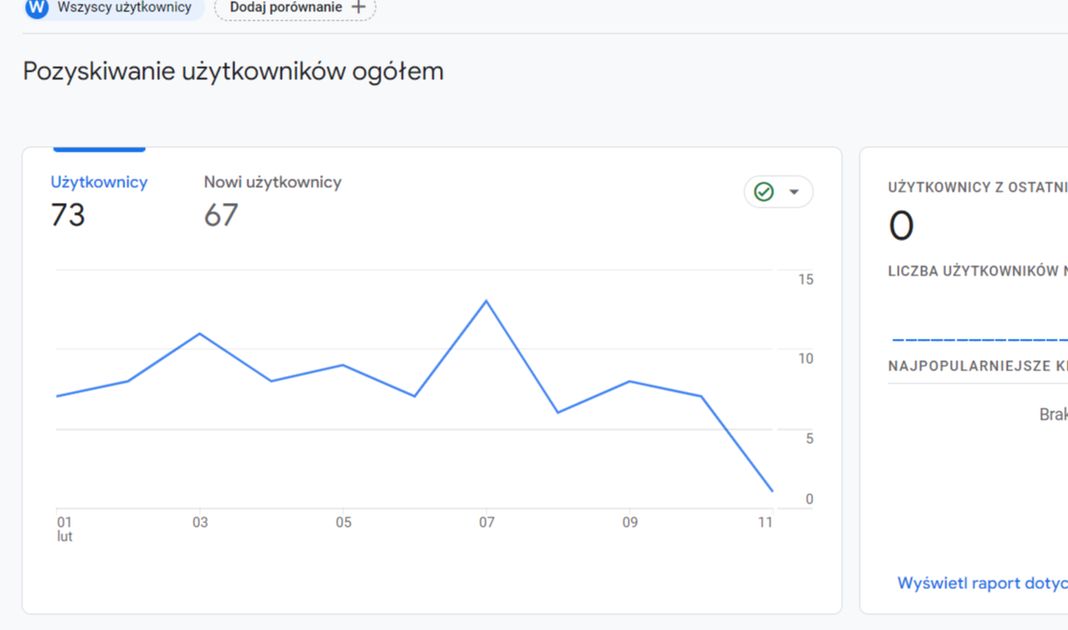This screenshot has height=630, width=1068.
Task: Click the chart peak at date 07
Action: coord(487,301)
